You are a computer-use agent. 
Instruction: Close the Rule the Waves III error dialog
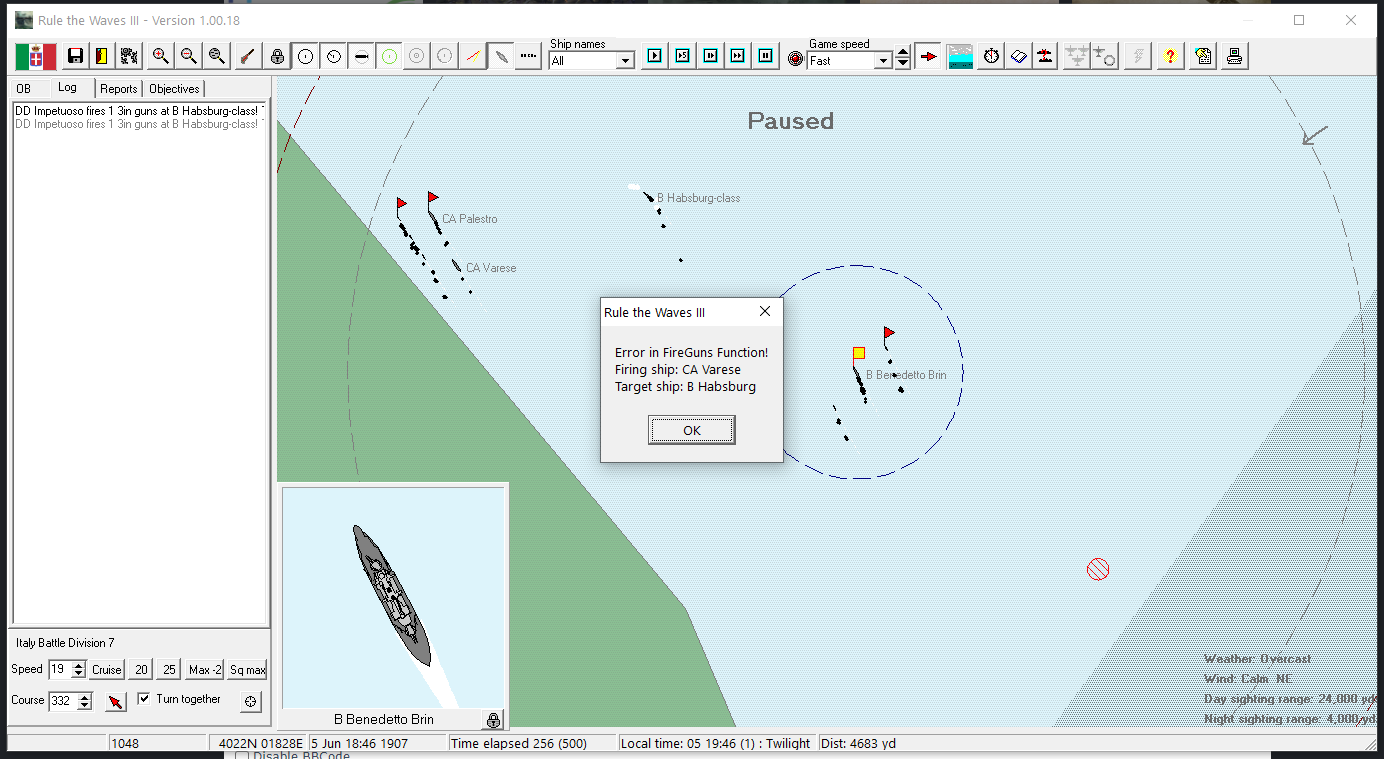(x=765, y=312)
